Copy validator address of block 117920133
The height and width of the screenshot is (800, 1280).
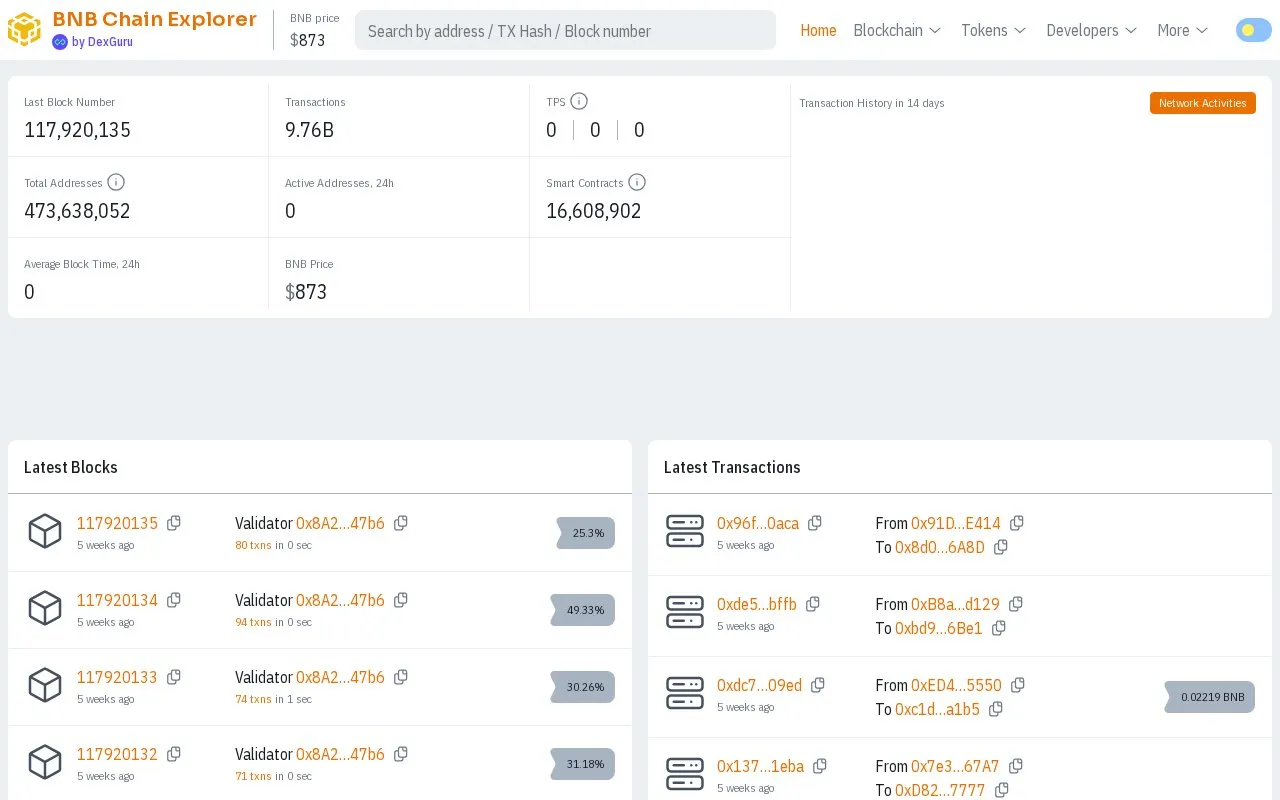coord(401,677)
